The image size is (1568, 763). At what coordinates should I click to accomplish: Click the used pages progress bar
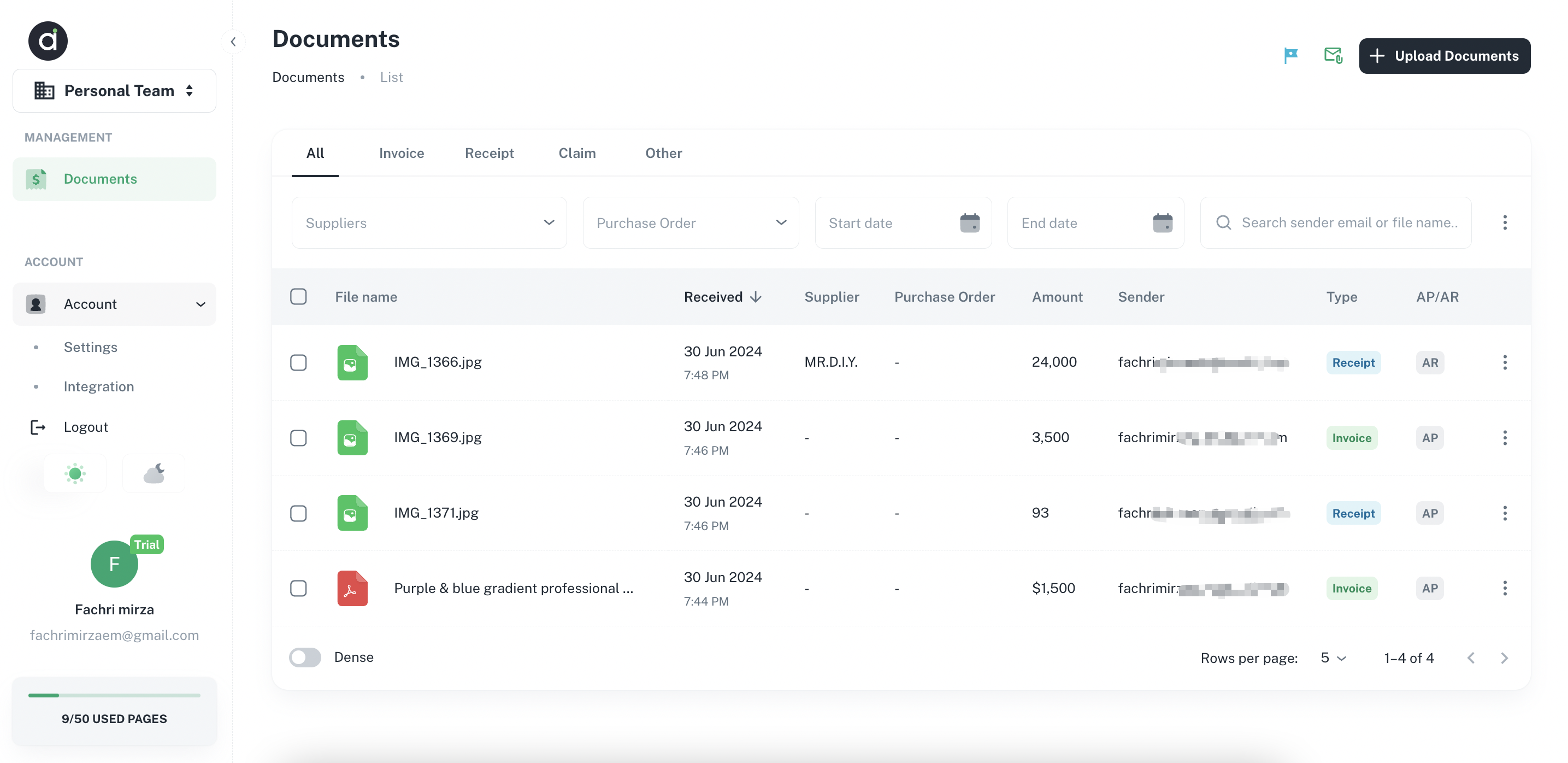[114, 695]
